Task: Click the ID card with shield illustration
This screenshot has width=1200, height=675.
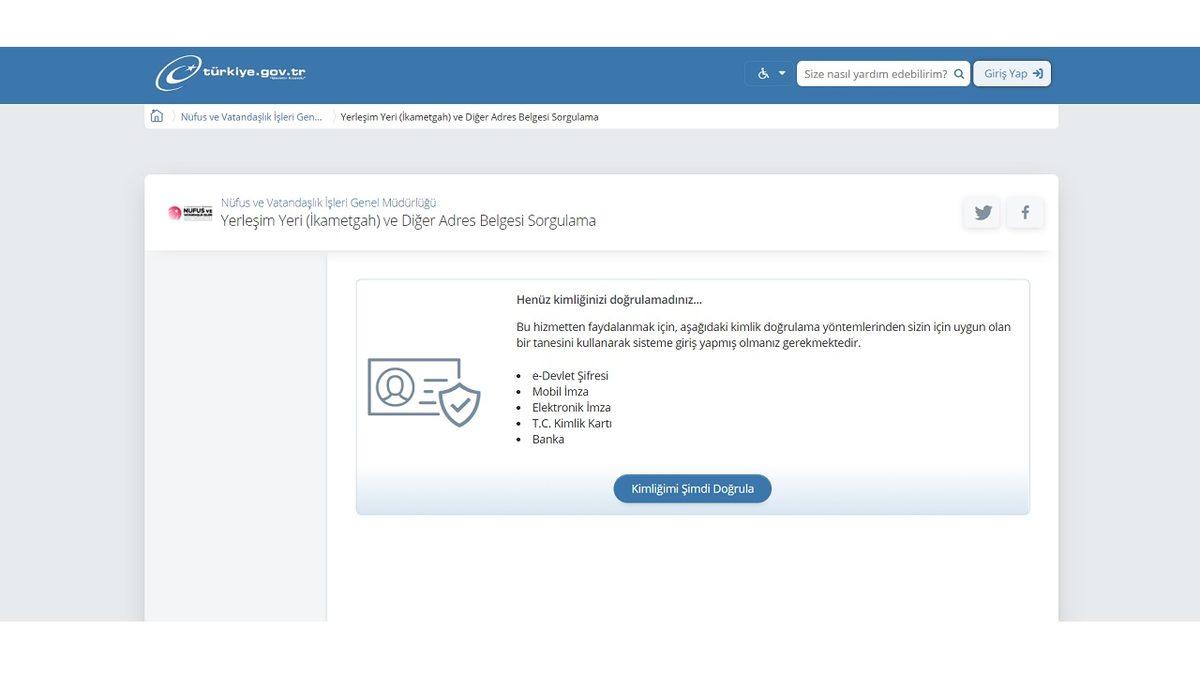Action: point(425,392)
